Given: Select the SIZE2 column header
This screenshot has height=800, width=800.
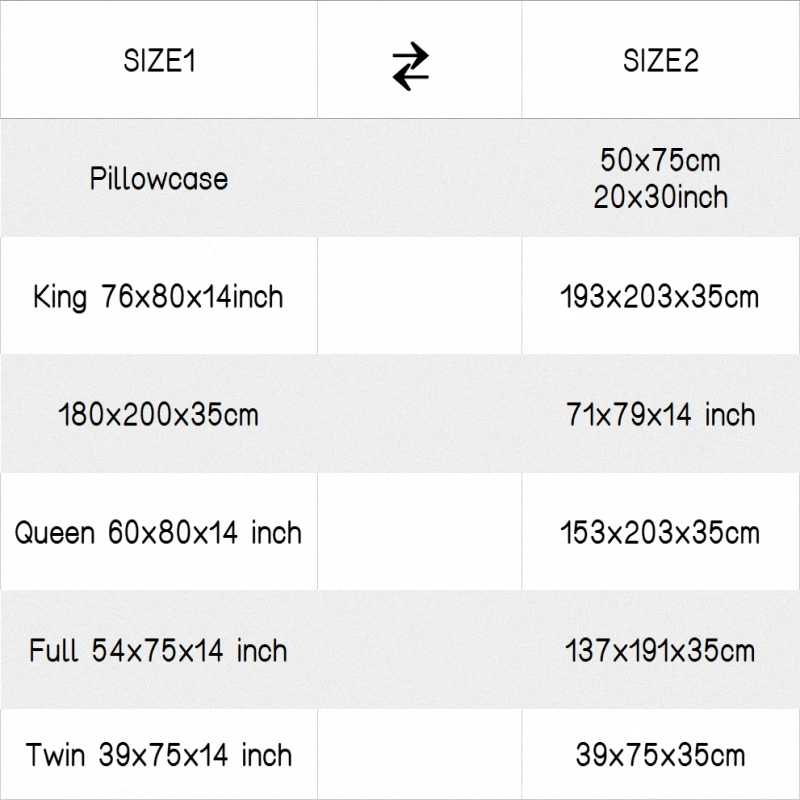Looking at the screenshot, I should 660,61.
